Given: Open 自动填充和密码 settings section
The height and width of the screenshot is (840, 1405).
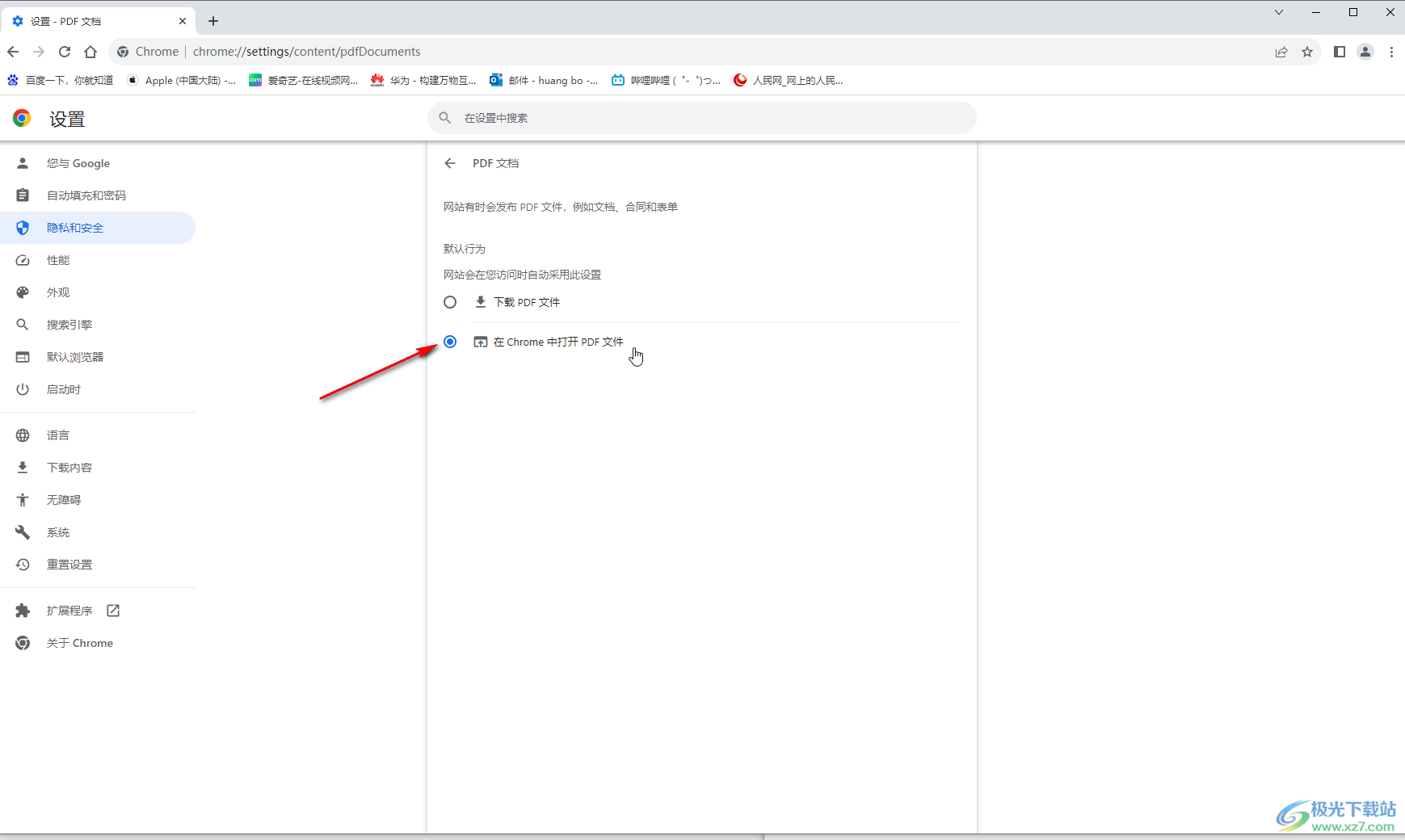Looking at the screenshot, I should [98, 195].
